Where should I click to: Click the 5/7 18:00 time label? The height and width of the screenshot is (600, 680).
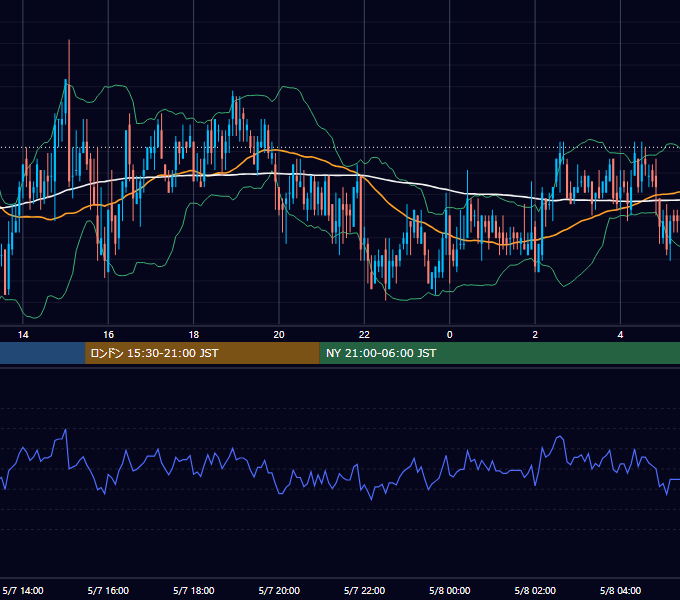(194, 591)
